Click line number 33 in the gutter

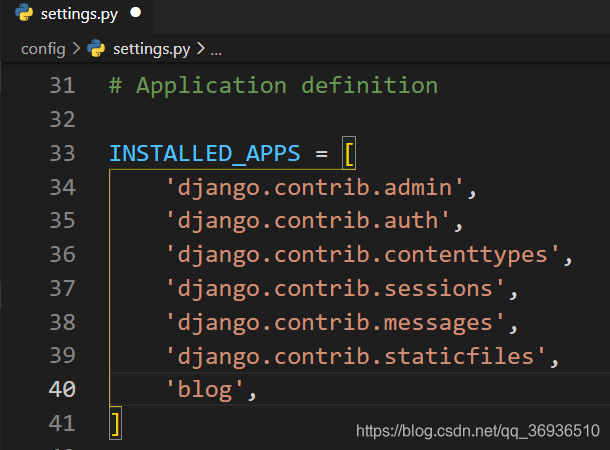point(62,153)
